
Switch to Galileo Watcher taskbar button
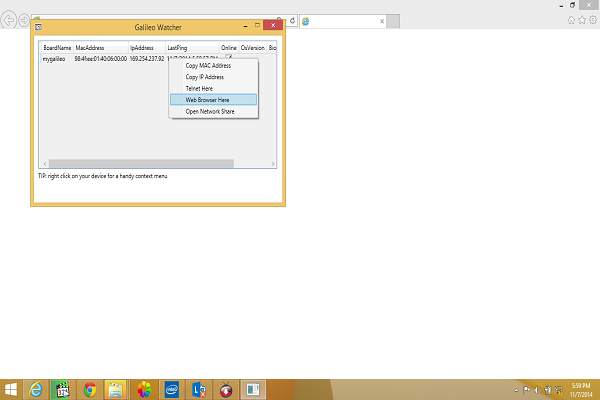(x=253, y=390)
